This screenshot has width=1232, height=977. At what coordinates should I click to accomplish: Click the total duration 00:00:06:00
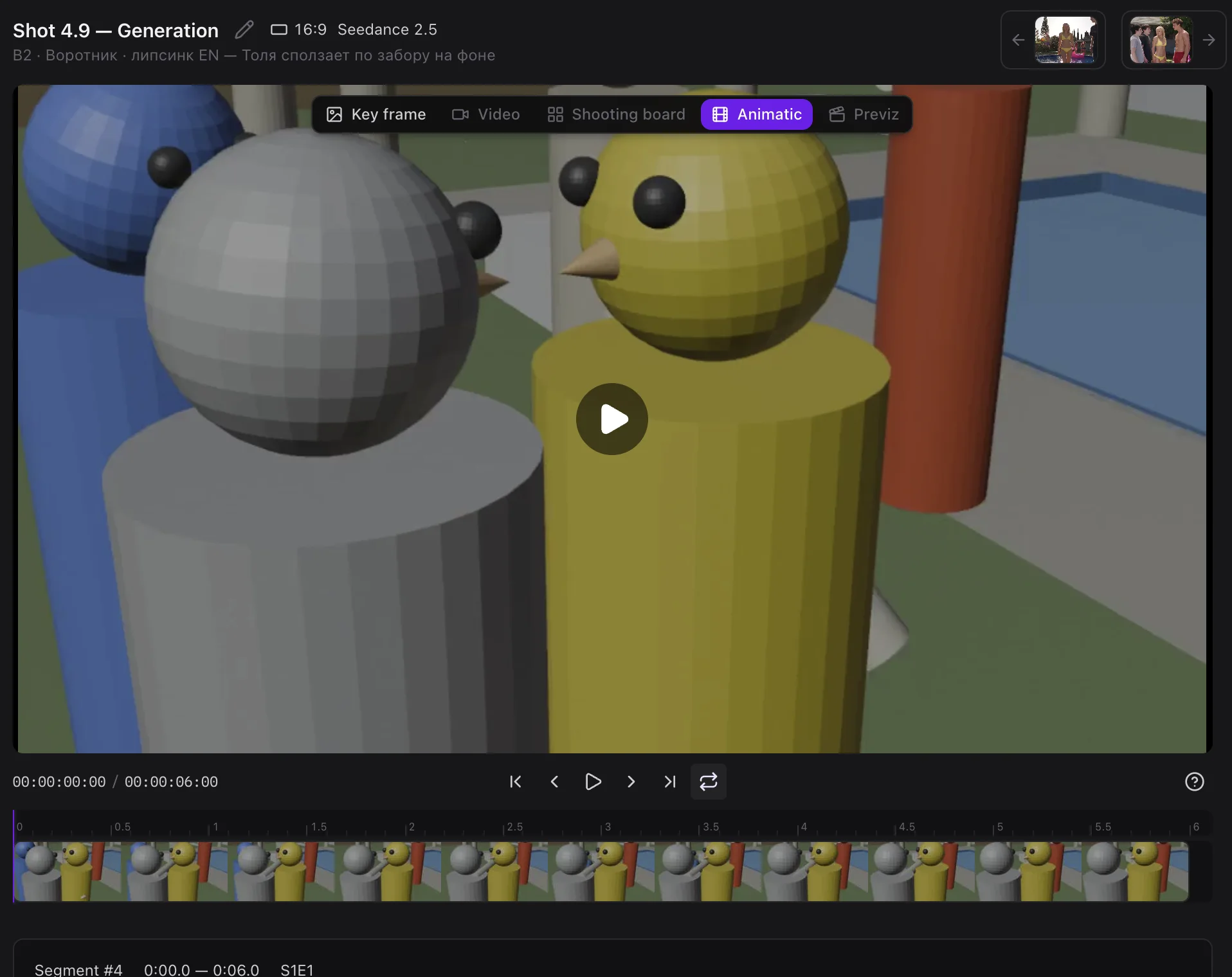pos(171,782)
